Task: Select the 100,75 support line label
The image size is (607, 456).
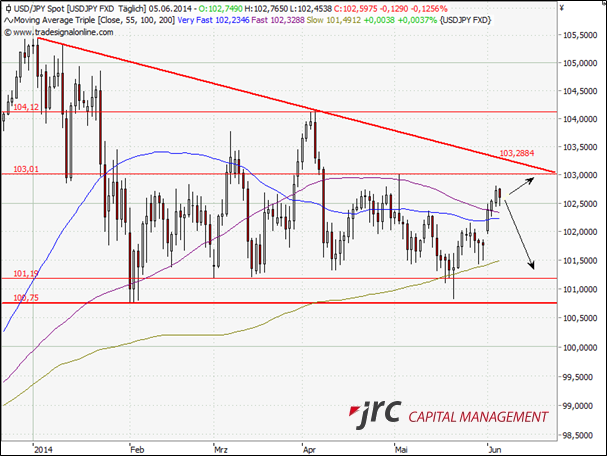Action: pos(26,297)
